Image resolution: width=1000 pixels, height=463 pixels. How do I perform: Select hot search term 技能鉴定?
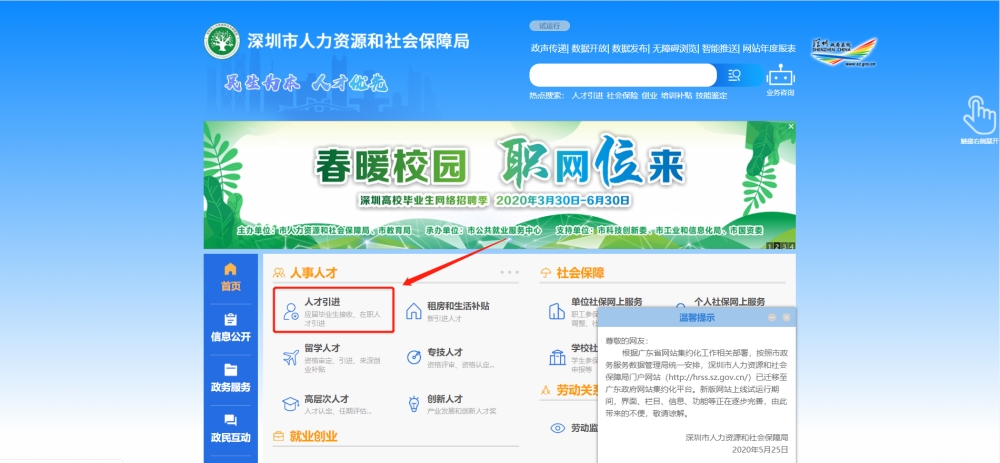point(711,96)
